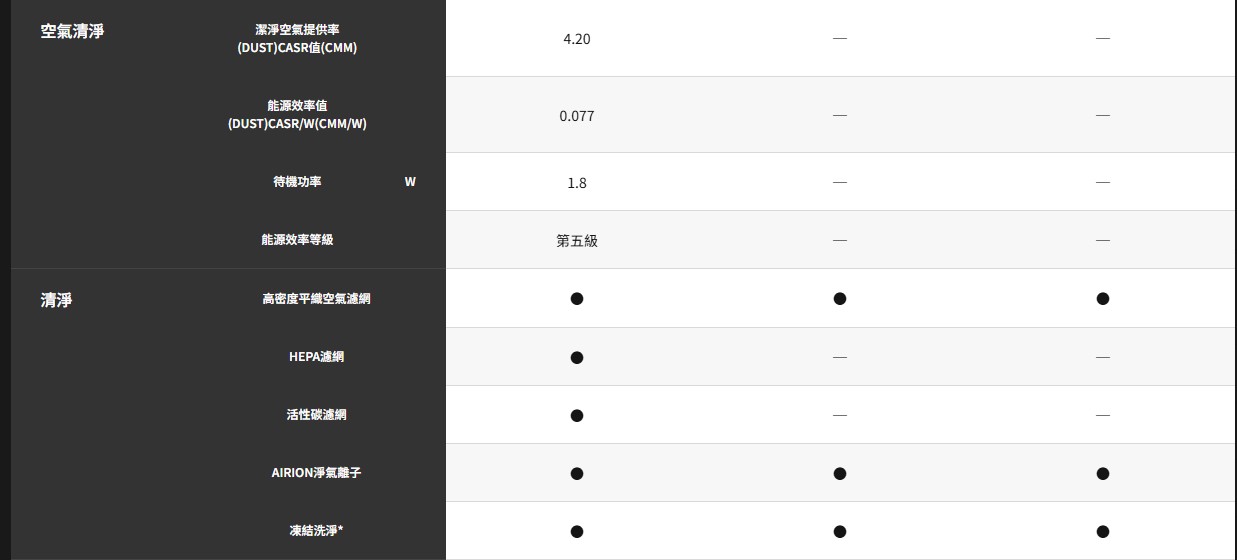
Task: Click the W unit next to 待機功率
Action: pyautogui.click(x=410, y=182)
